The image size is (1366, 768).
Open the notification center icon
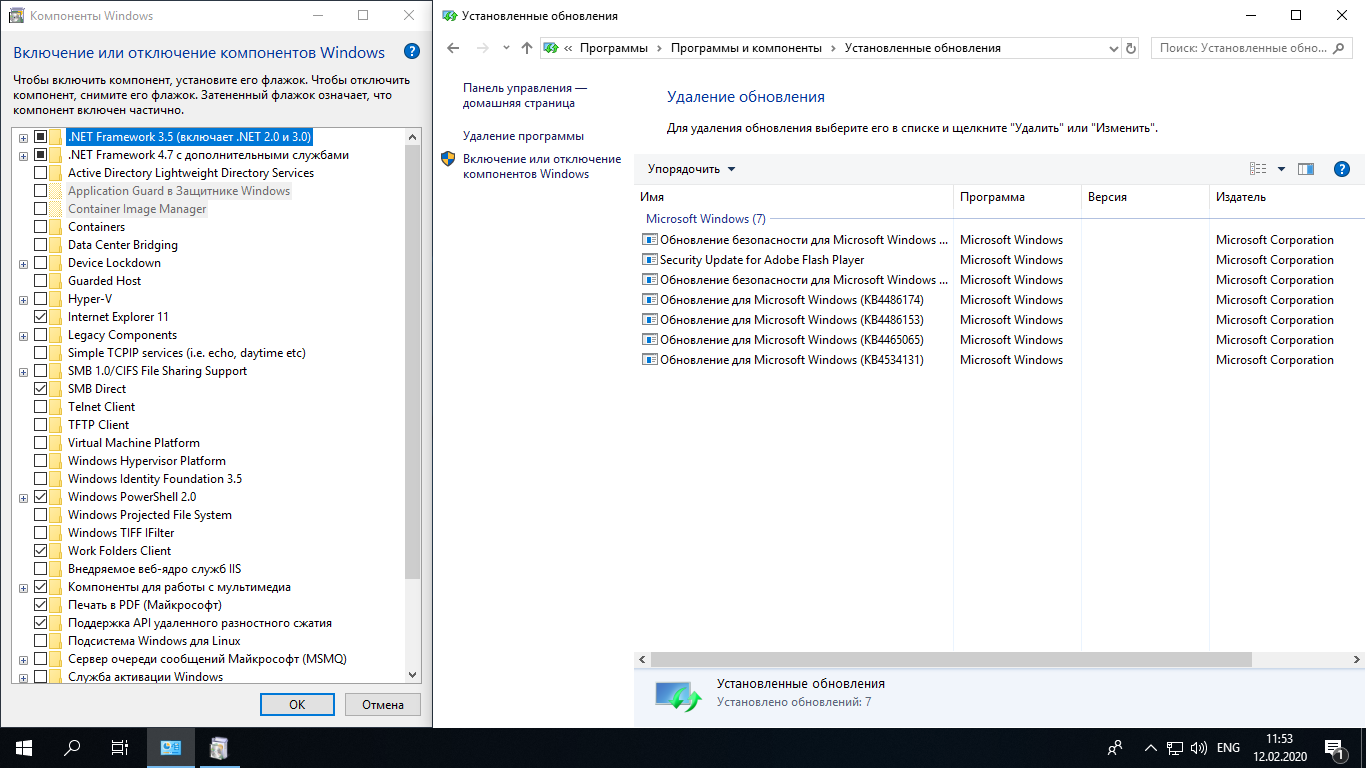tap(1334, 747)
